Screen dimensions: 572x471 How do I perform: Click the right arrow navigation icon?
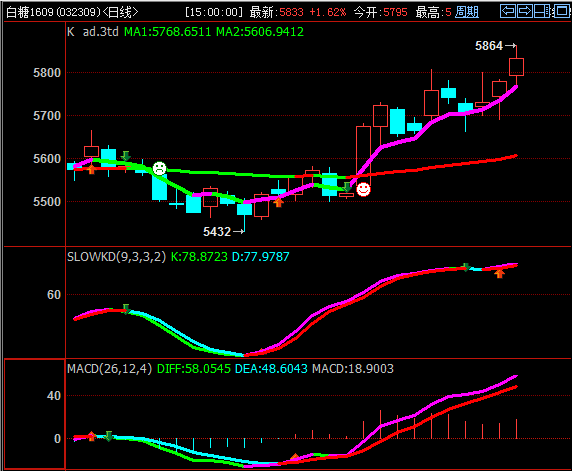click(525, 11)
